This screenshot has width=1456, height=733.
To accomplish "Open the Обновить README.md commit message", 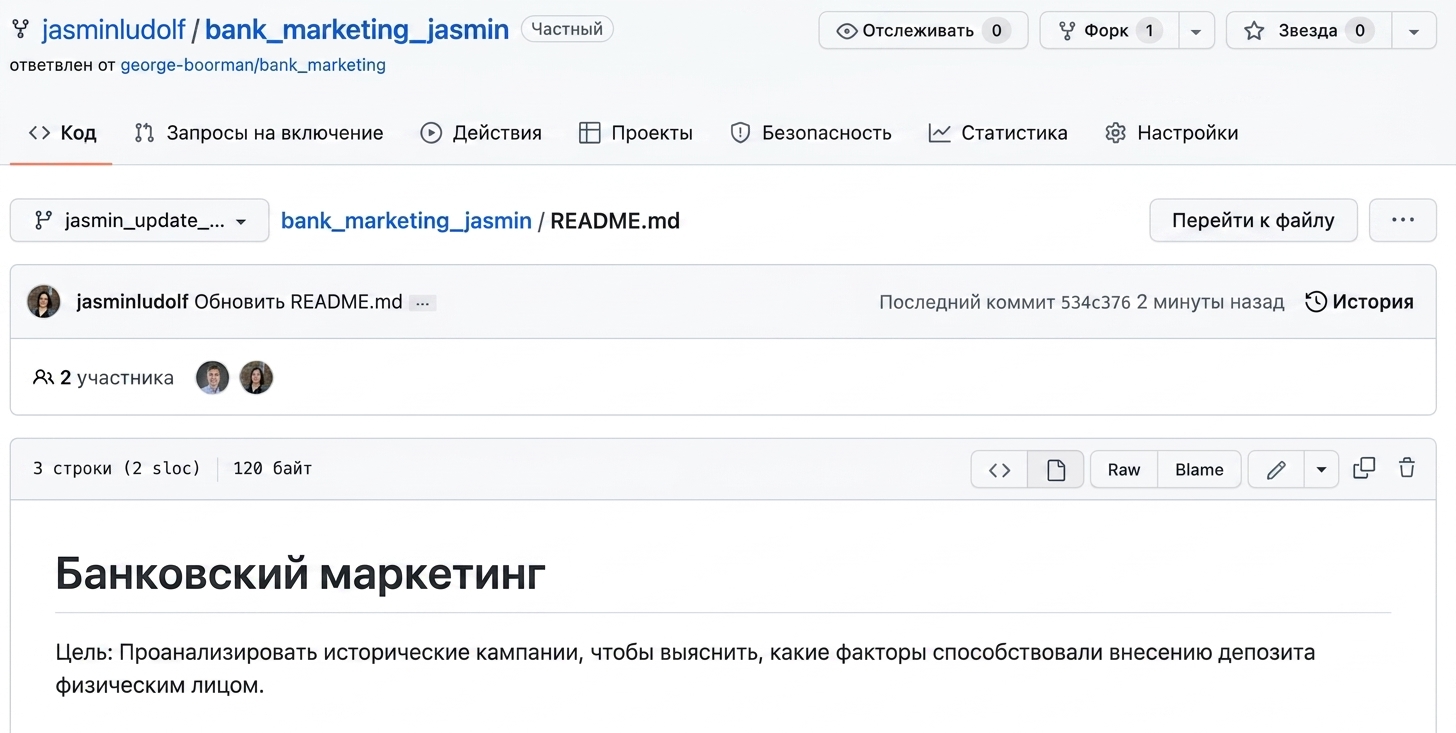I will pos(298,302).
